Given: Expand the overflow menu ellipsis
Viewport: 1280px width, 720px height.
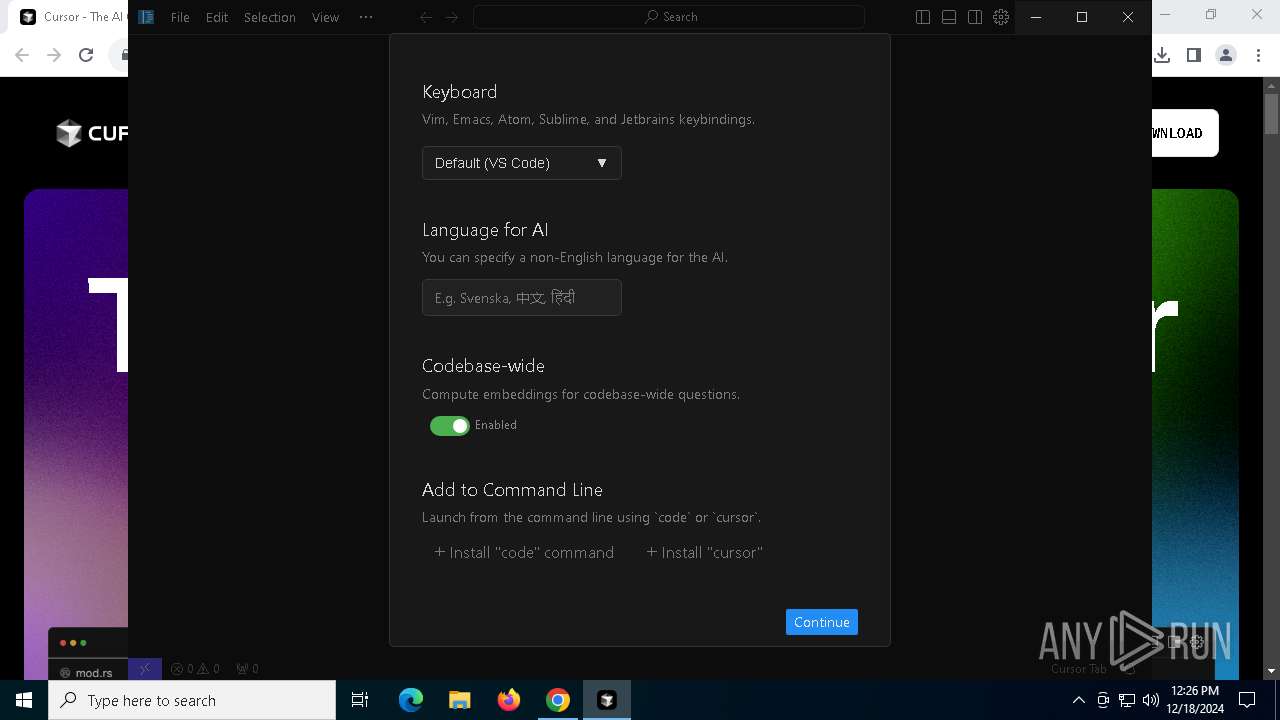Looking at the screenshot, I should 366,17.
